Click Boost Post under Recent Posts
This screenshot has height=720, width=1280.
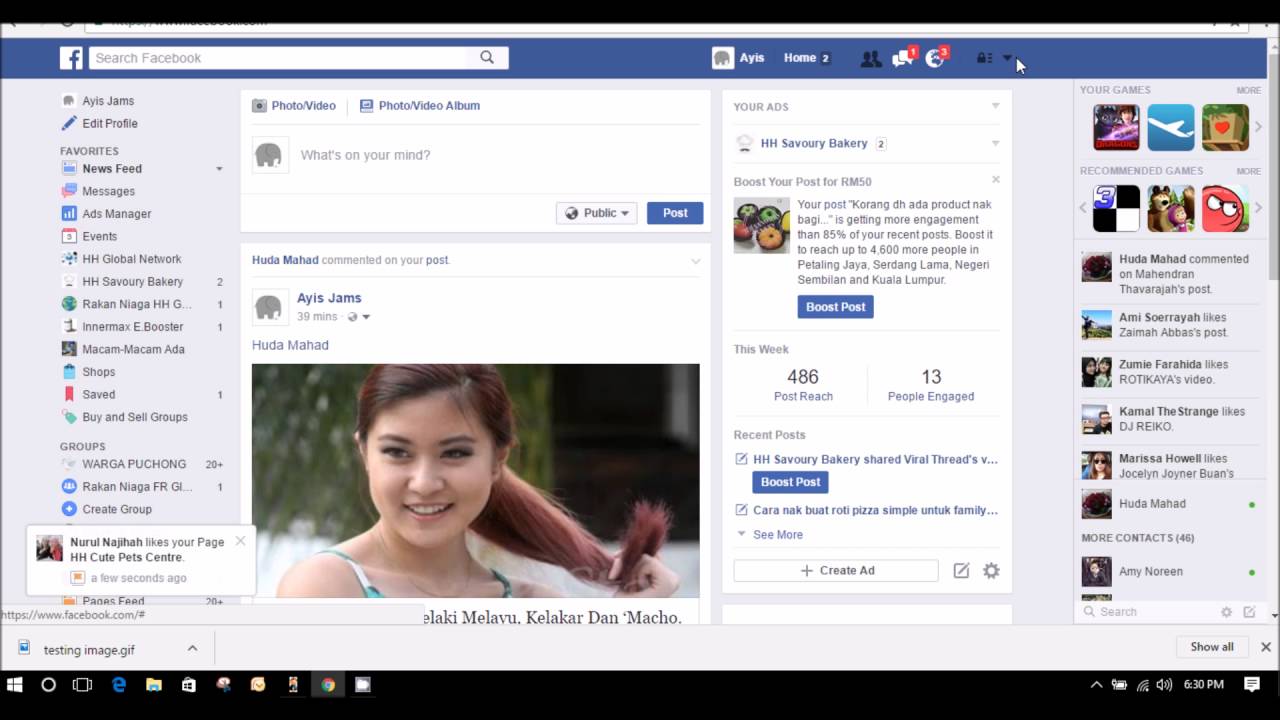click(790, 482)
